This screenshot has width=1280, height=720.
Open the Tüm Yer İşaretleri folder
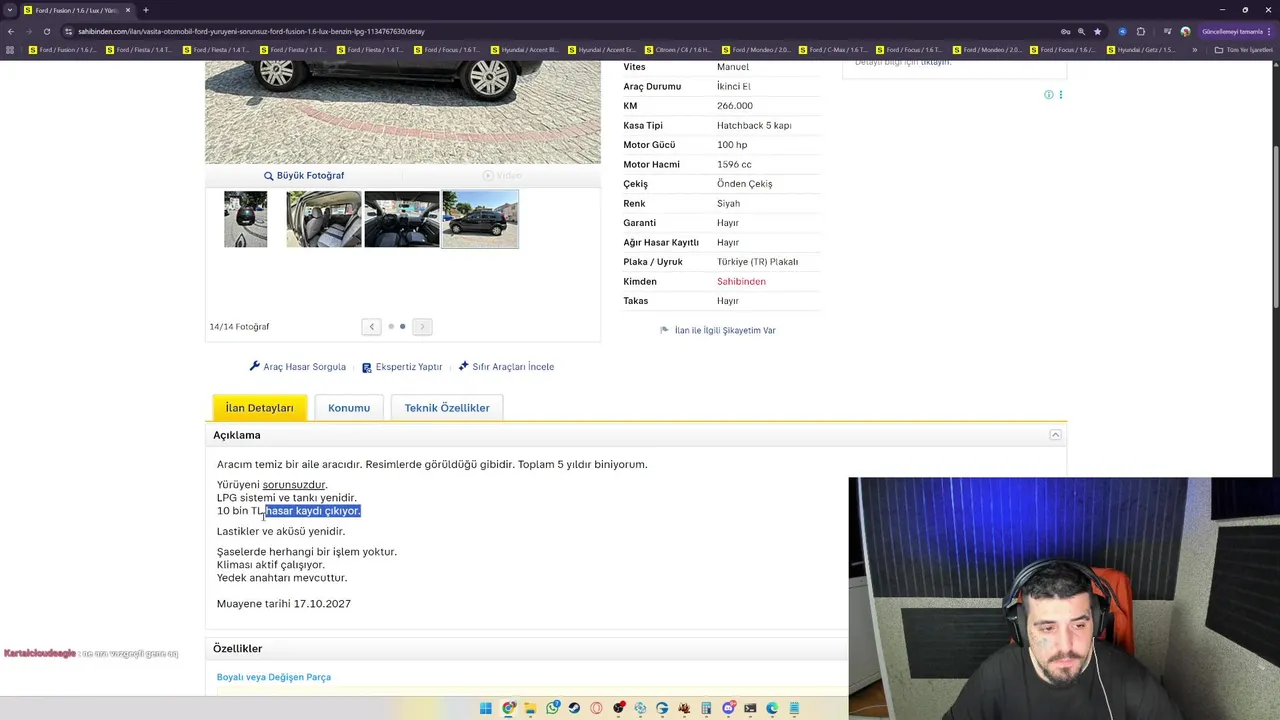(x=1243, y=50)
